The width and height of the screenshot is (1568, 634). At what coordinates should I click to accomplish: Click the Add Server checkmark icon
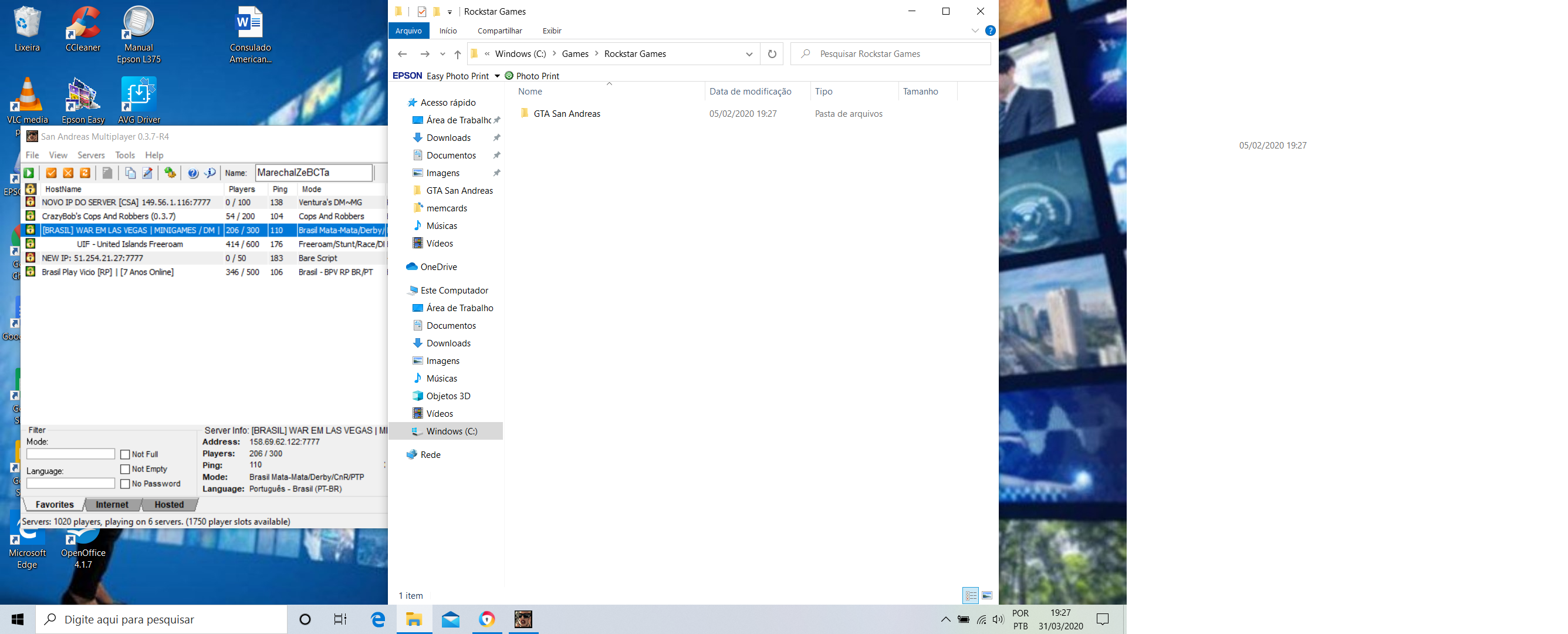[51, 173]
